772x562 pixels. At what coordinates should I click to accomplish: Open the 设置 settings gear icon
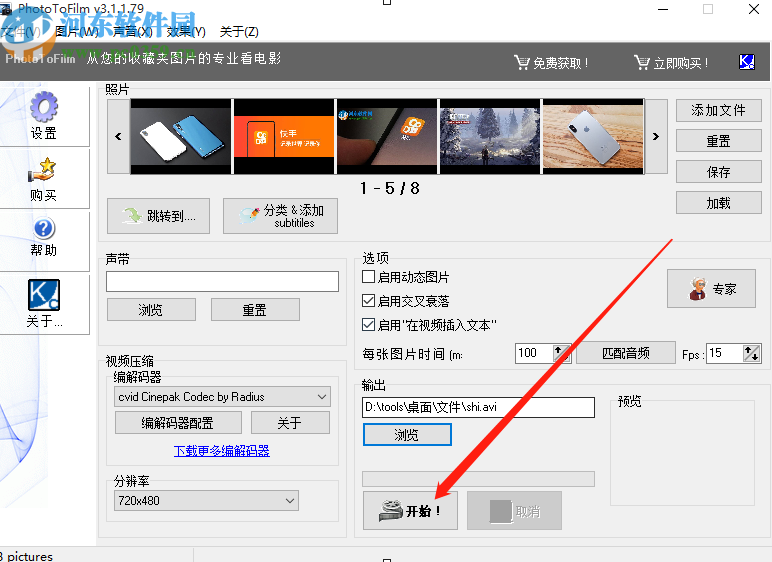click(x=44, y=107)
